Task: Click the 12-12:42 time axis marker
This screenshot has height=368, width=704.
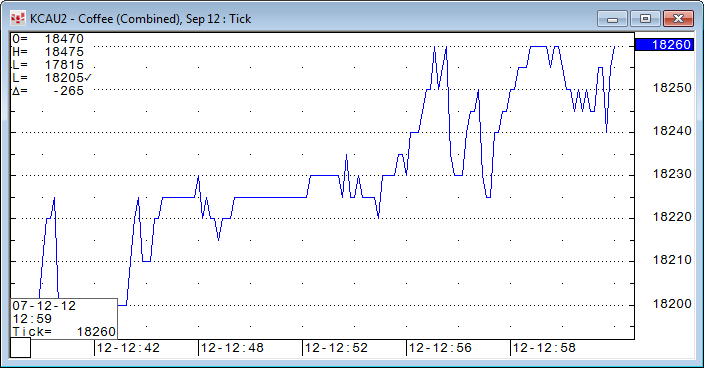Action: [128, 348]
